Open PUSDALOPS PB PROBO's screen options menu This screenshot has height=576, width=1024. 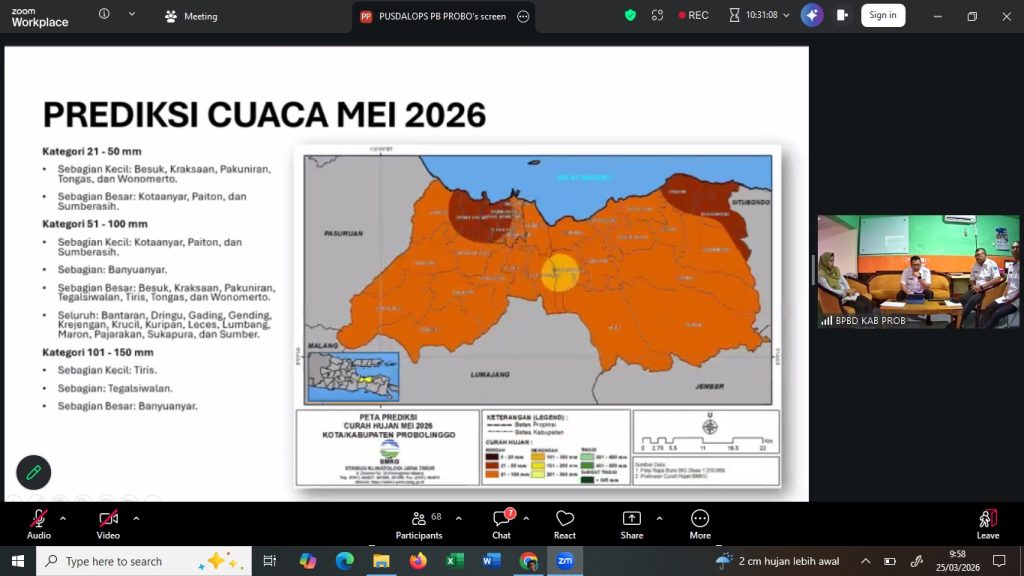(x=523, y=16)
